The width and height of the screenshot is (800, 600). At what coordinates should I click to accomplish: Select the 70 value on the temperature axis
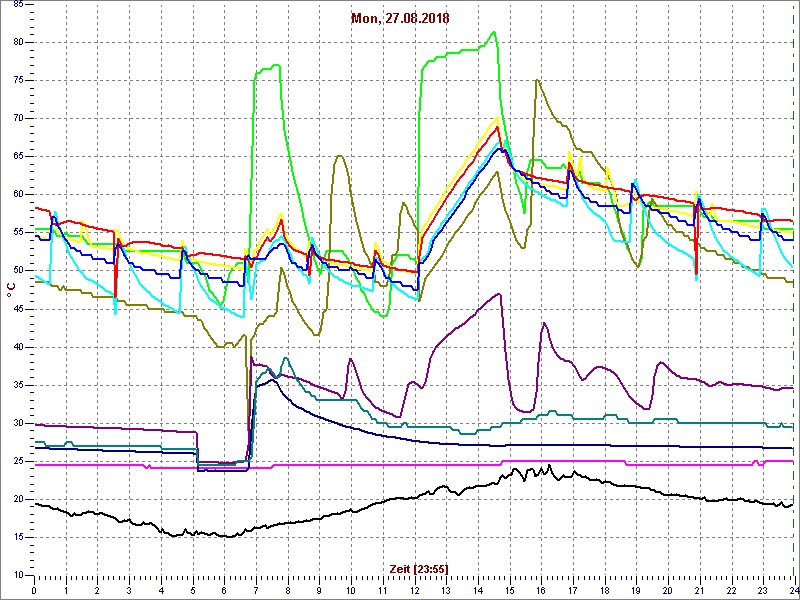pyautogui.click(x=17, y=119)
